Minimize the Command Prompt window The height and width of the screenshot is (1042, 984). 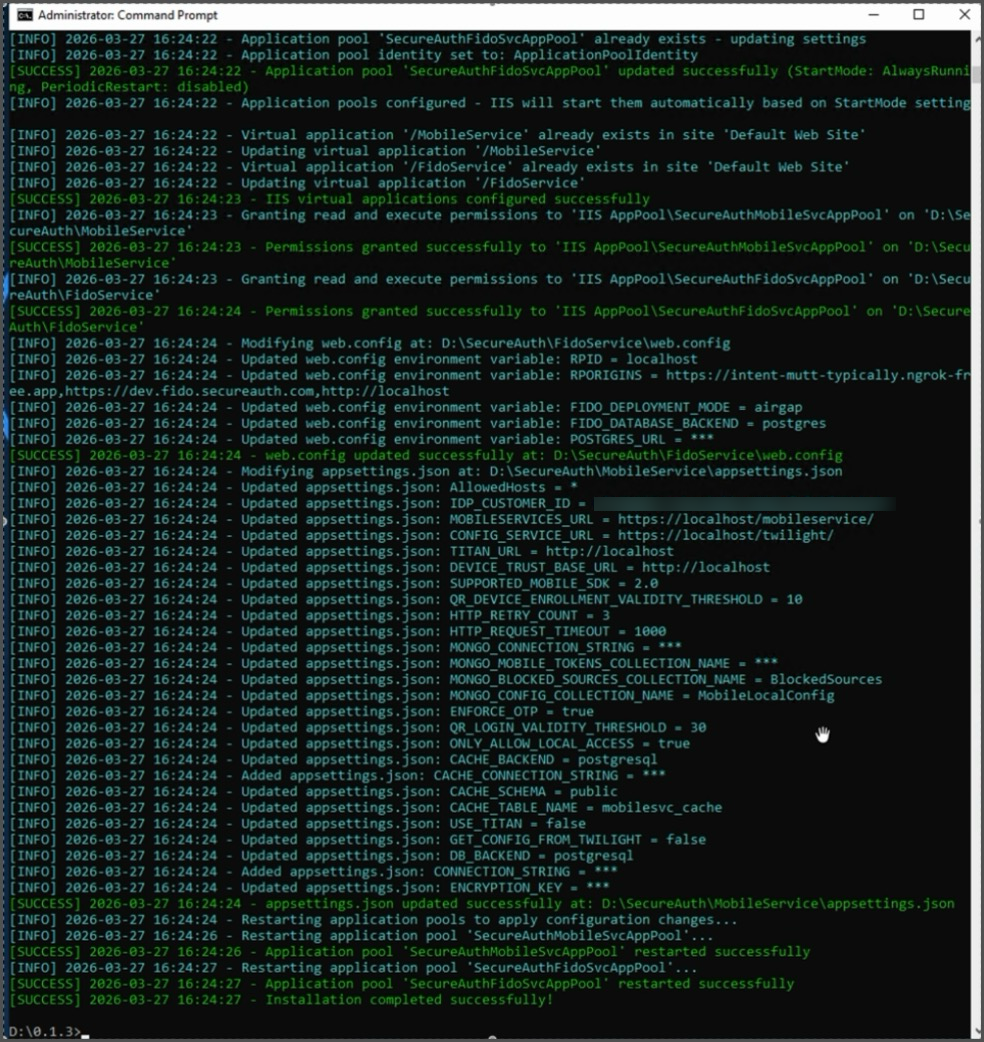coord(874,15)
